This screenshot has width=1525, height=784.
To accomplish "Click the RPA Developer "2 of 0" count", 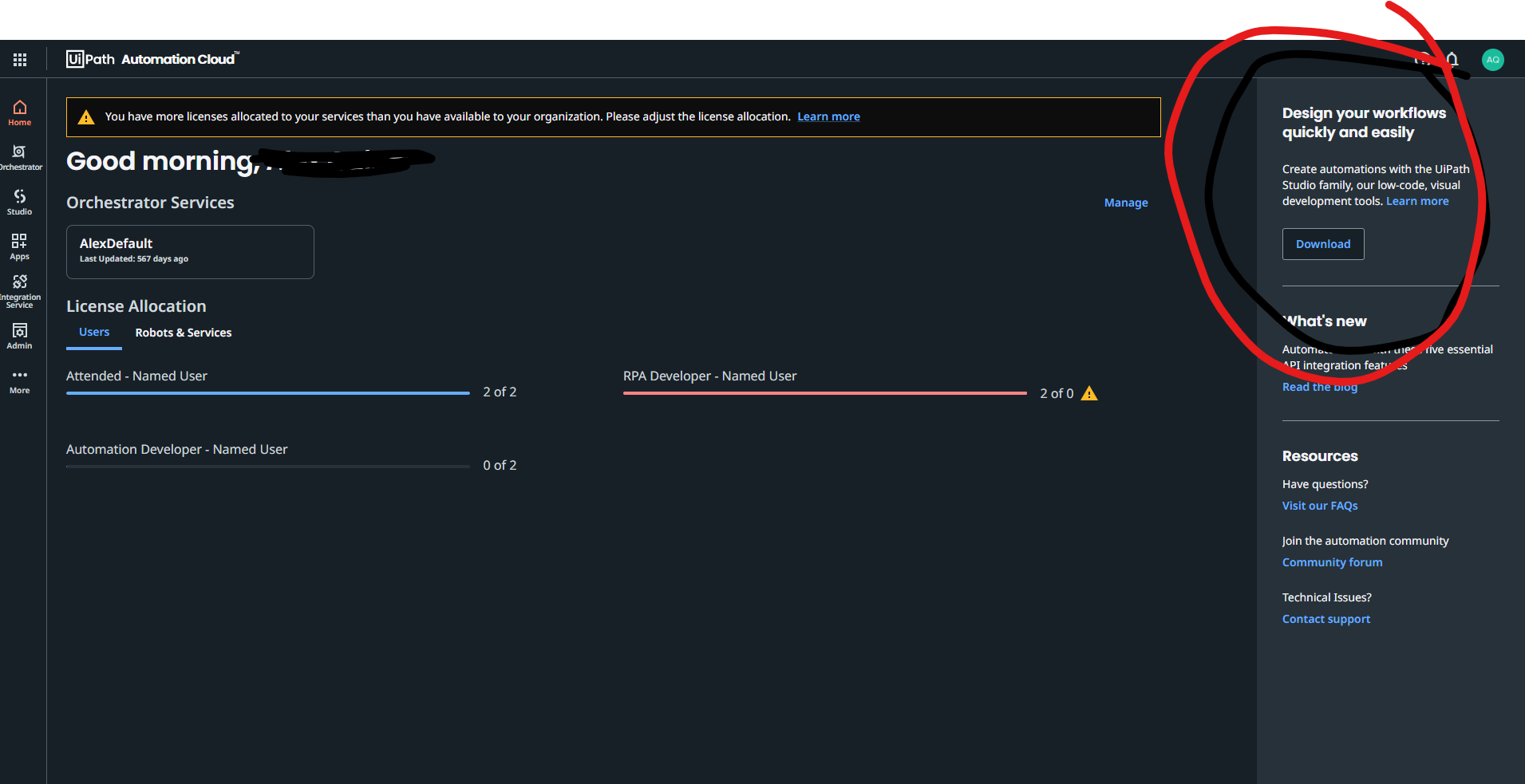I will point(1057,394).
